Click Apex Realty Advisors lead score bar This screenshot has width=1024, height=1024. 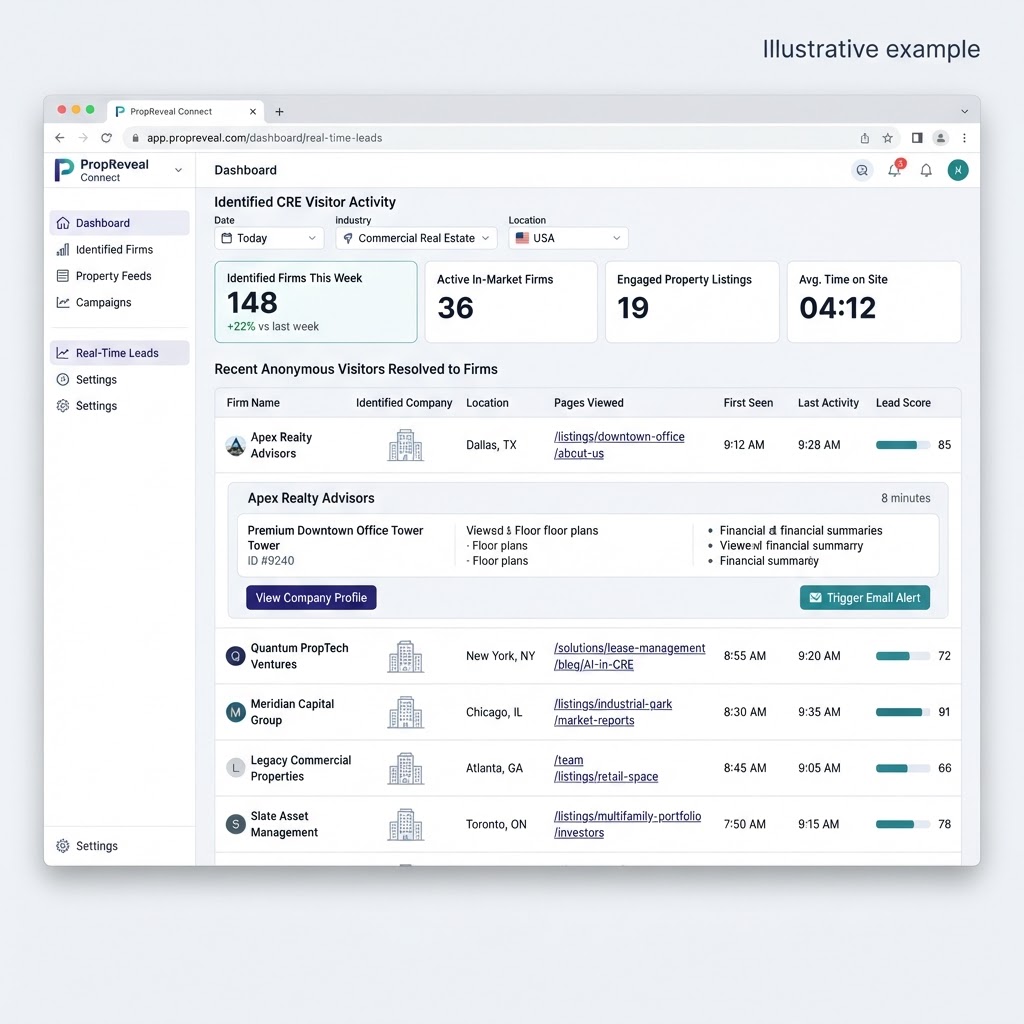903,445
